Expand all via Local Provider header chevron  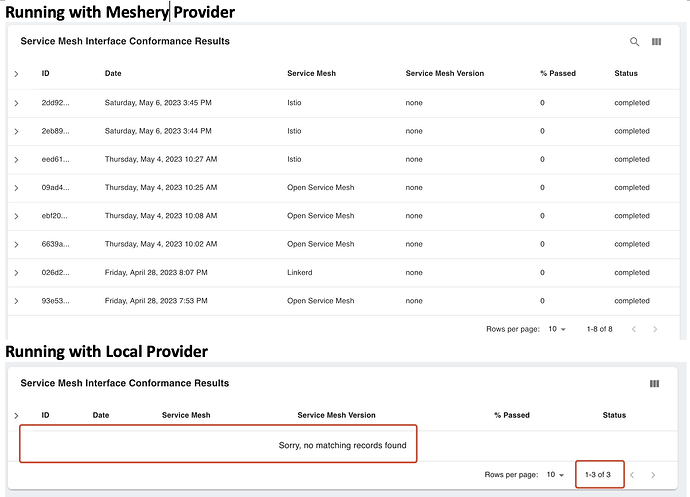point(16,416)
